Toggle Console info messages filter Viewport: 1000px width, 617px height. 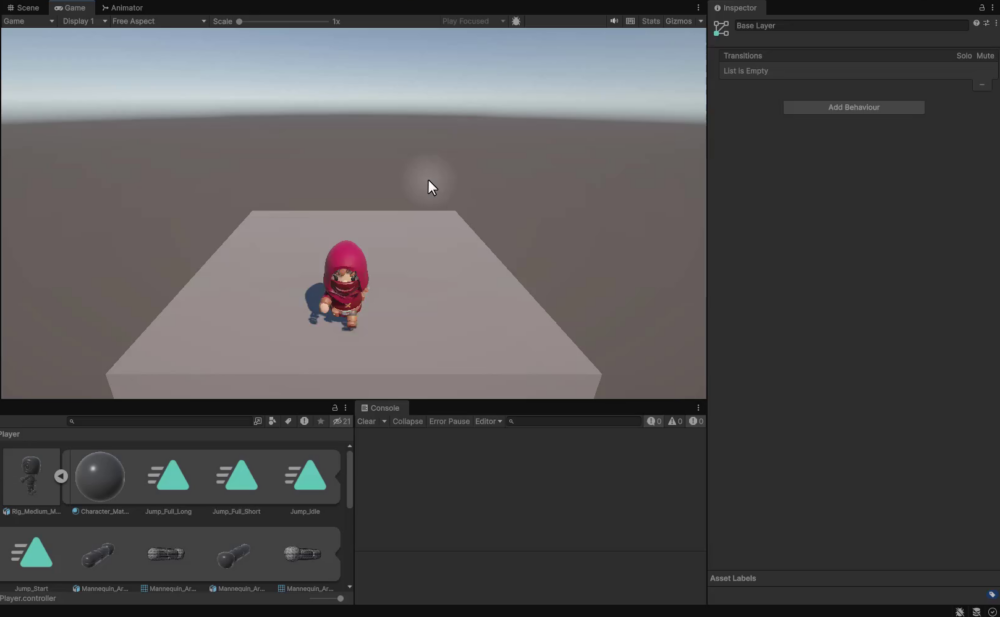pyautogui.click(x=654, y=421)
